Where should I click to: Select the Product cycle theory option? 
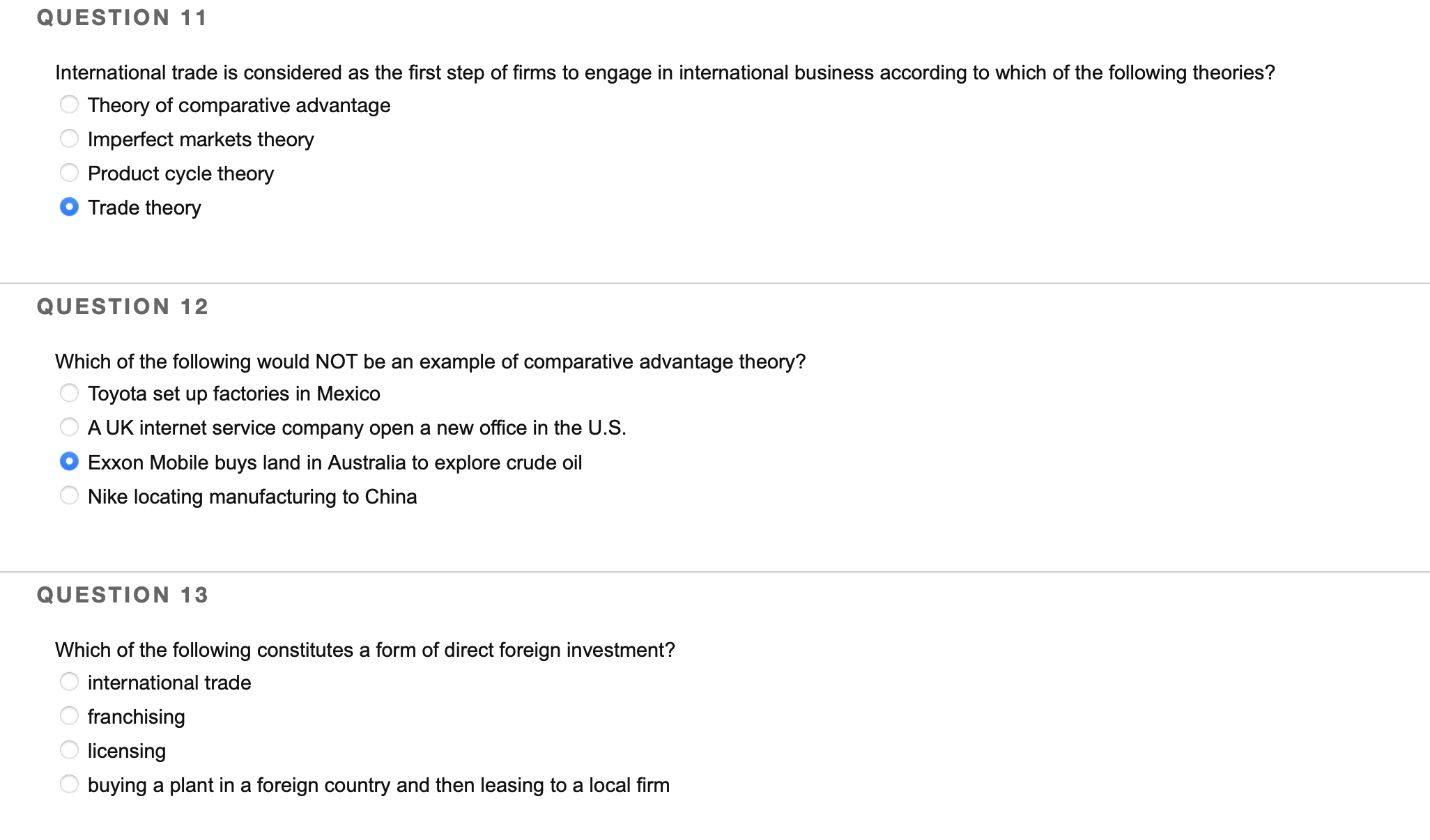(x=70, y=173)
